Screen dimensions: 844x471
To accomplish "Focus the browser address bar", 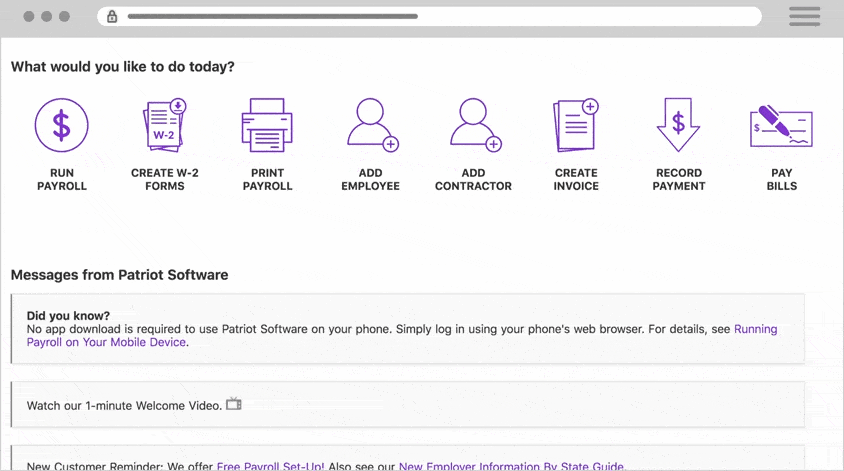I will pos(430,17).
